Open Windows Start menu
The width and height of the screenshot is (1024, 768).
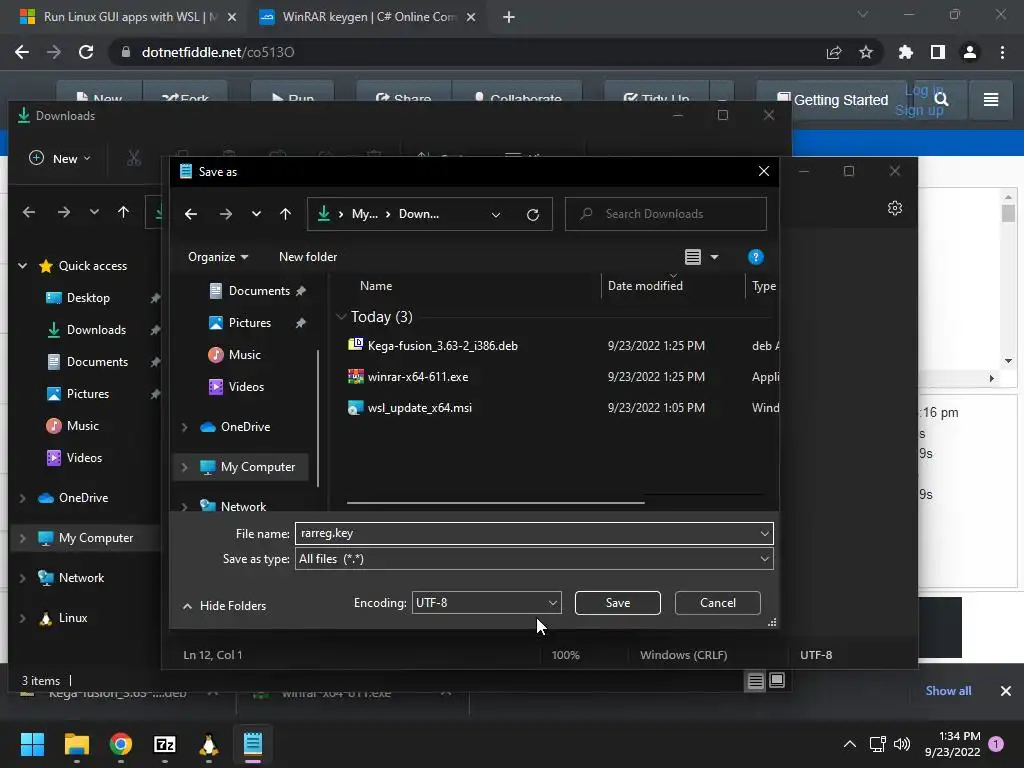pos(32,744)
